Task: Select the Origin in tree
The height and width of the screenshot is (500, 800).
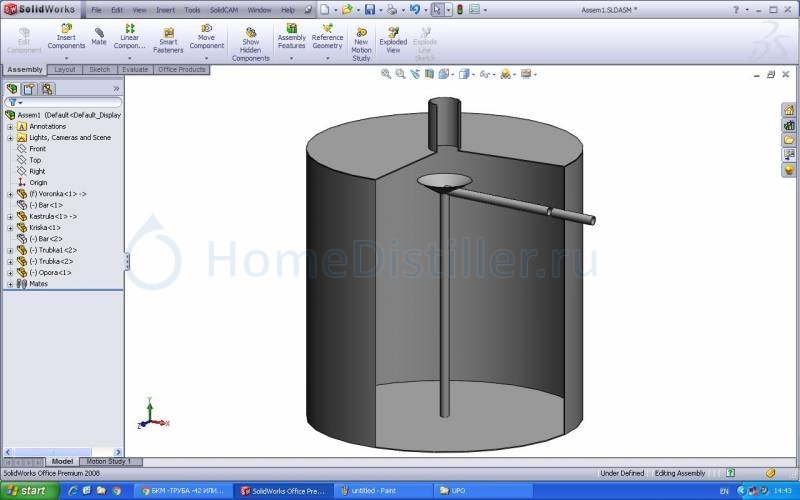Action: click(38, 183)
